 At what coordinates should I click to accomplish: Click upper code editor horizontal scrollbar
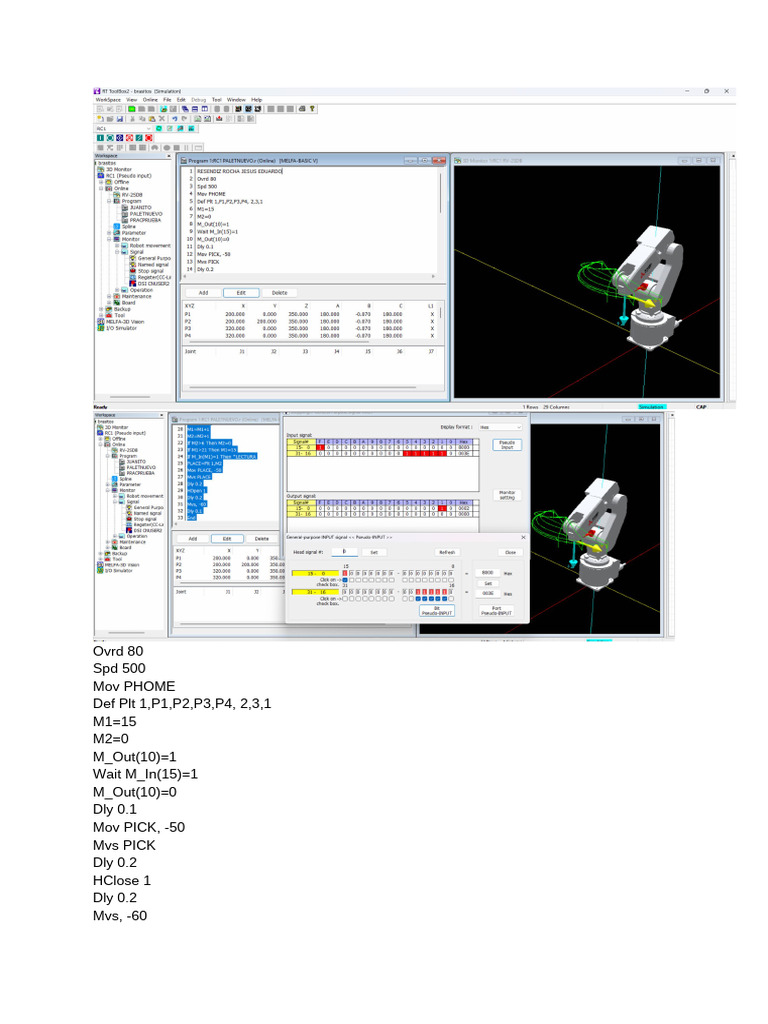coord(307,276)
